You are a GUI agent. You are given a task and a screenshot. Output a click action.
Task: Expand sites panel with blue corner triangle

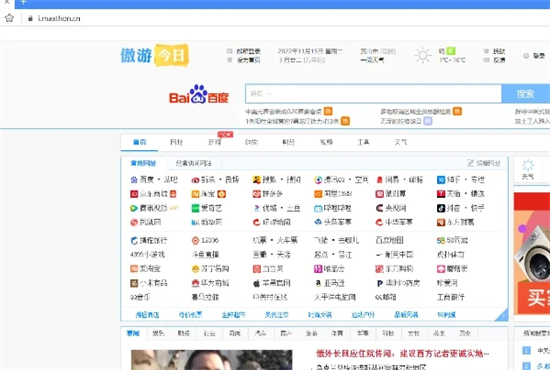click(502, 315)
